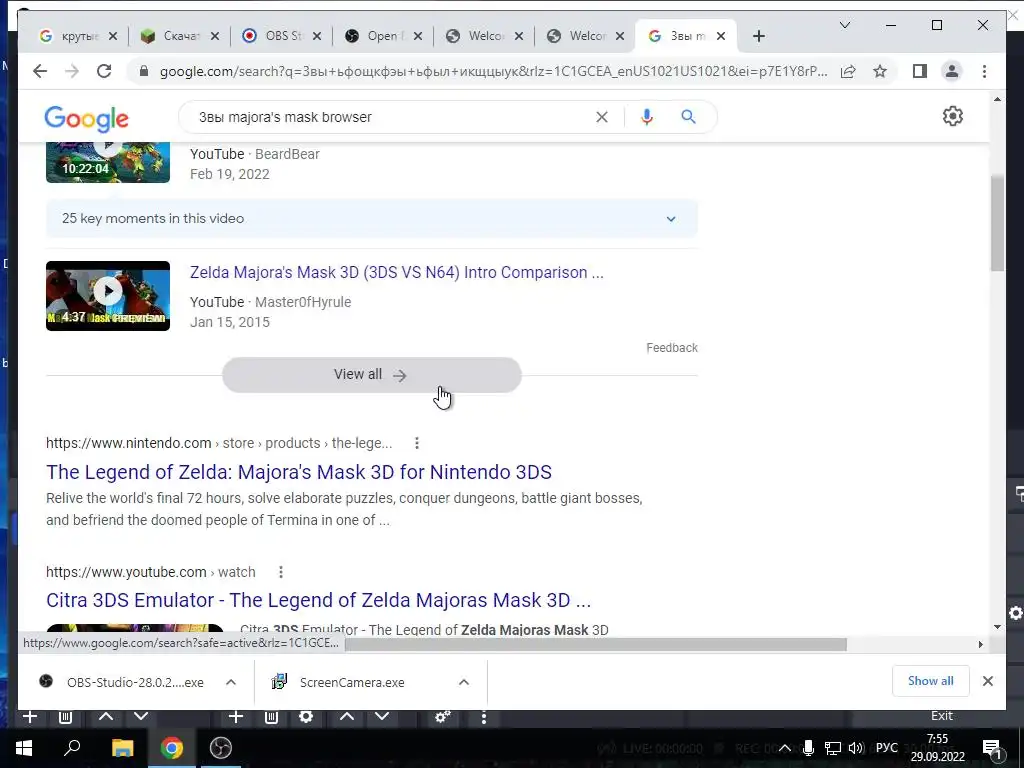Play the Intro Comparison video thumbnail
Image resolution: width=1024 pixels, height=768 pixels.
[x=108, y=296]
